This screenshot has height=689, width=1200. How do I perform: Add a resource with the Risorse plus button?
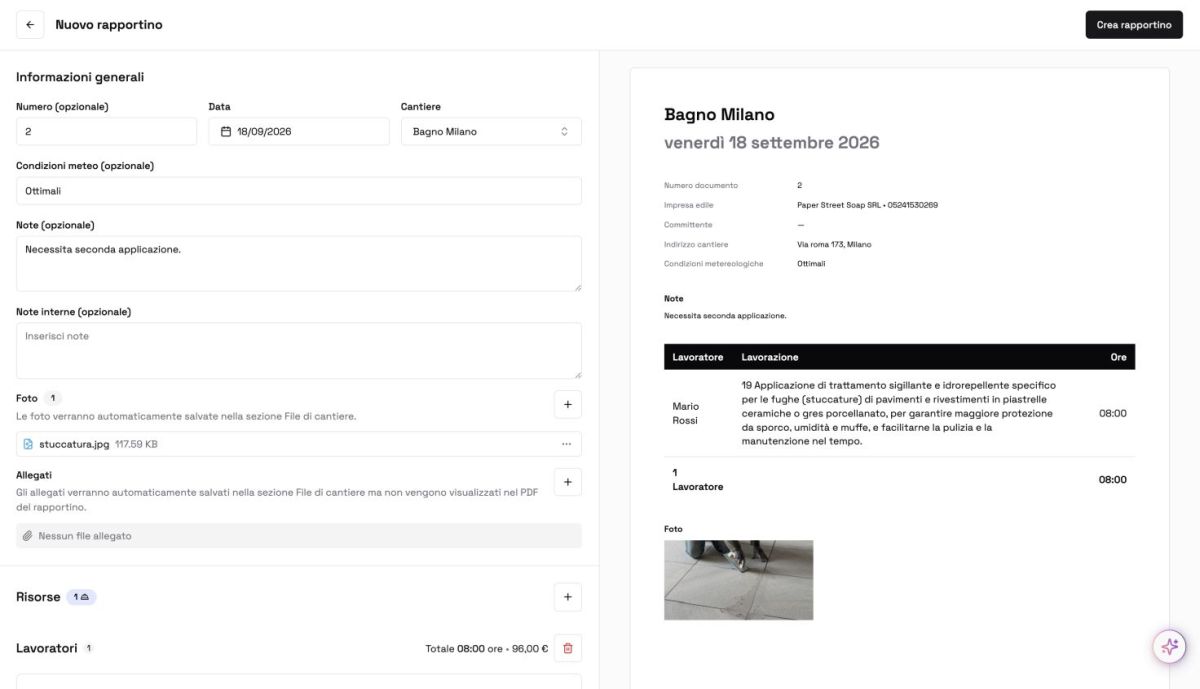tap(567, 597)
